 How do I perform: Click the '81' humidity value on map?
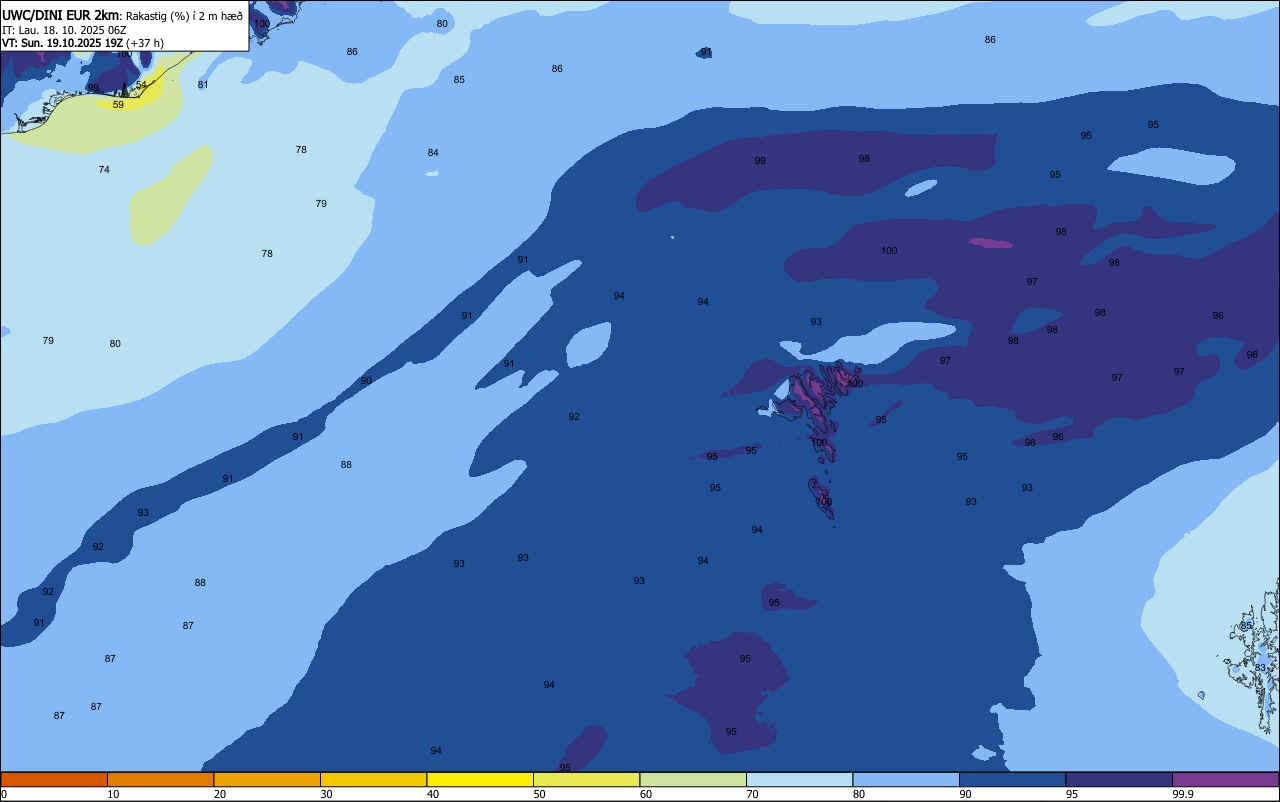[203, 85]
